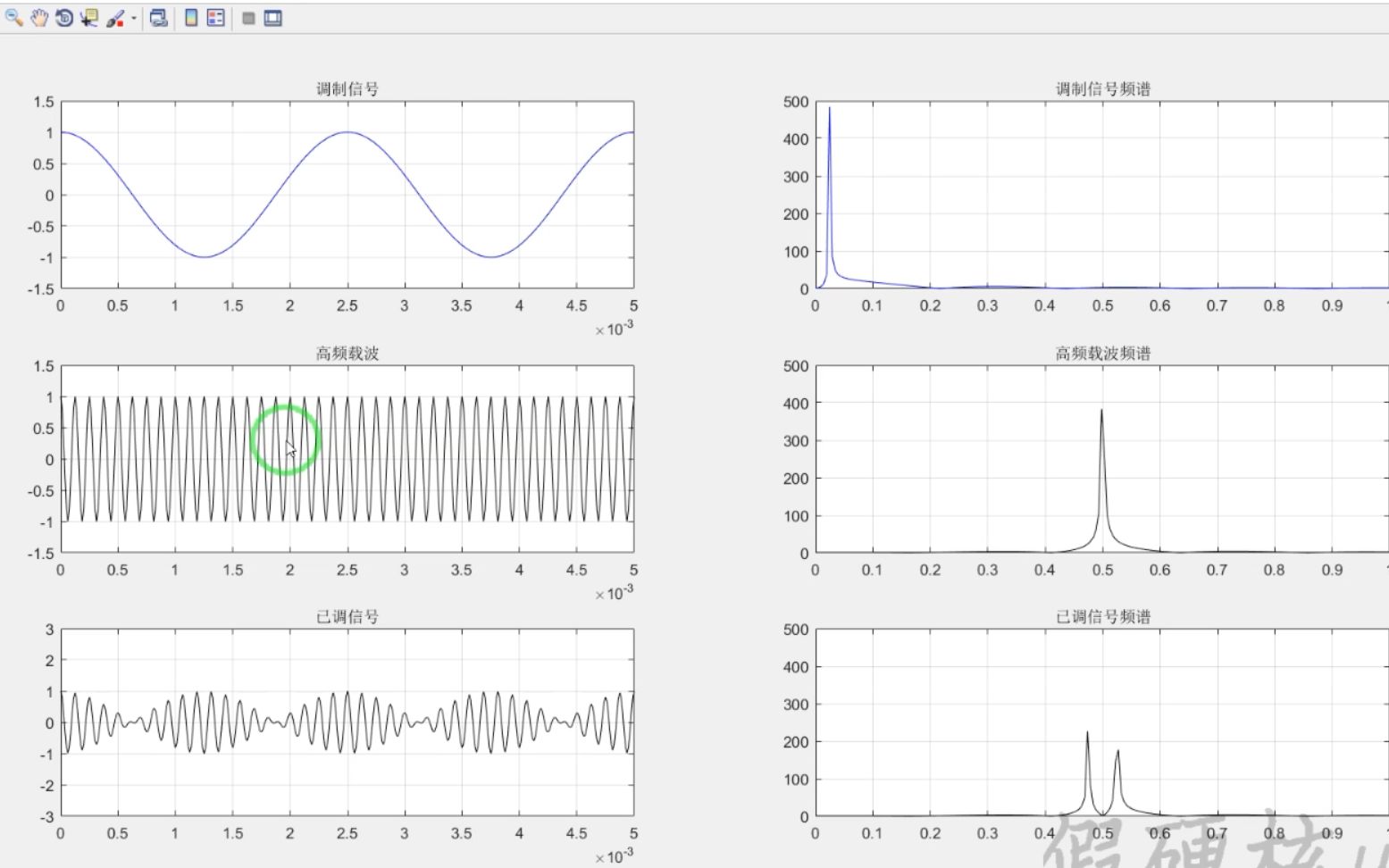Click the Link Plot toolbar icon
The width and height of the screenshot is (1389, 868).
tap(159, 18)
